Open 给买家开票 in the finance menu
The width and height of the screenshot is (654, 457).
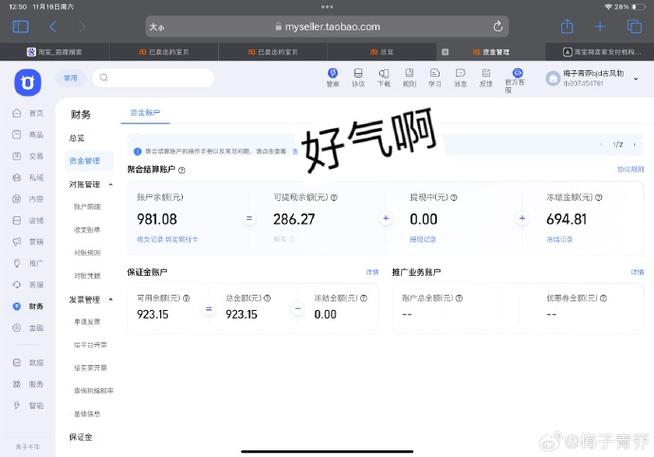91,368
